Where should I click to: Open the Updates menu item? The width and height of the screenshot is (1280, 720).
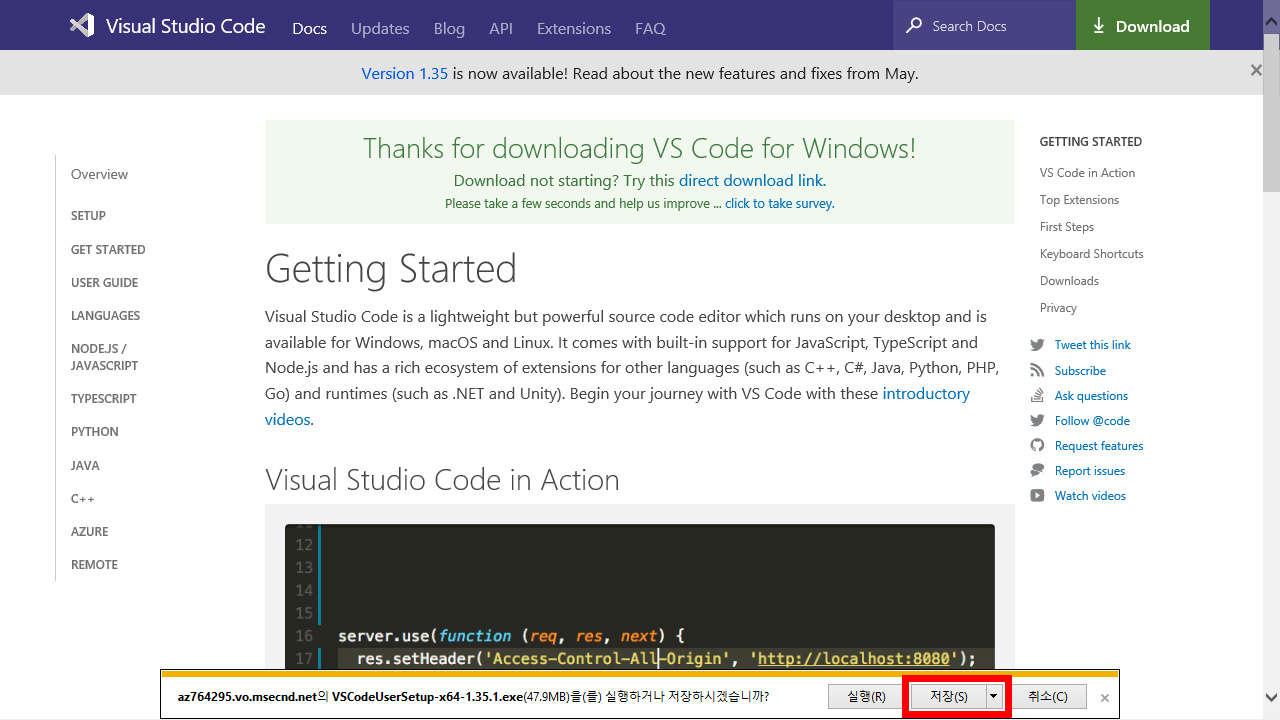[380, 28]
